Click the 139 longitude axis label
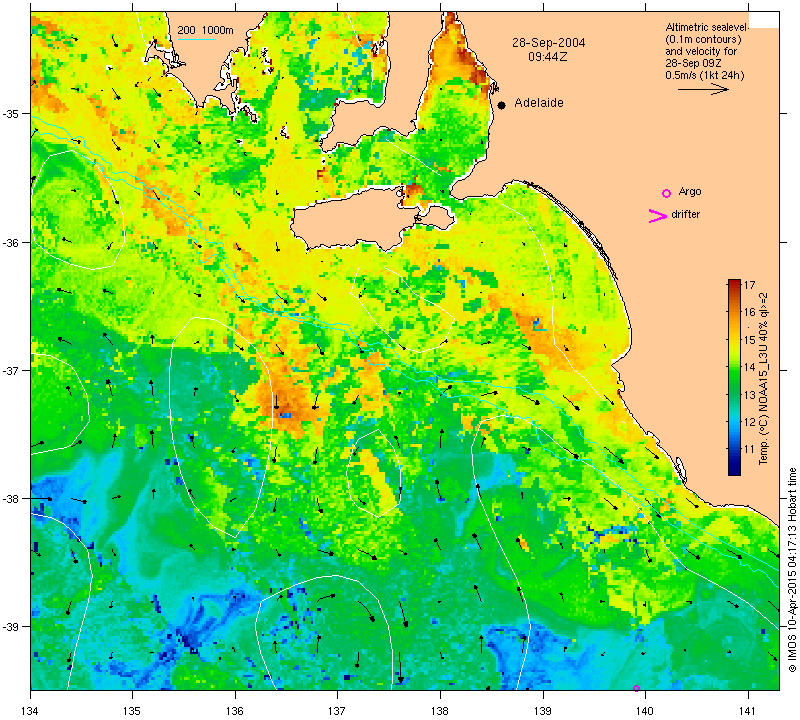The image size is (800, 720). [543, 711]
